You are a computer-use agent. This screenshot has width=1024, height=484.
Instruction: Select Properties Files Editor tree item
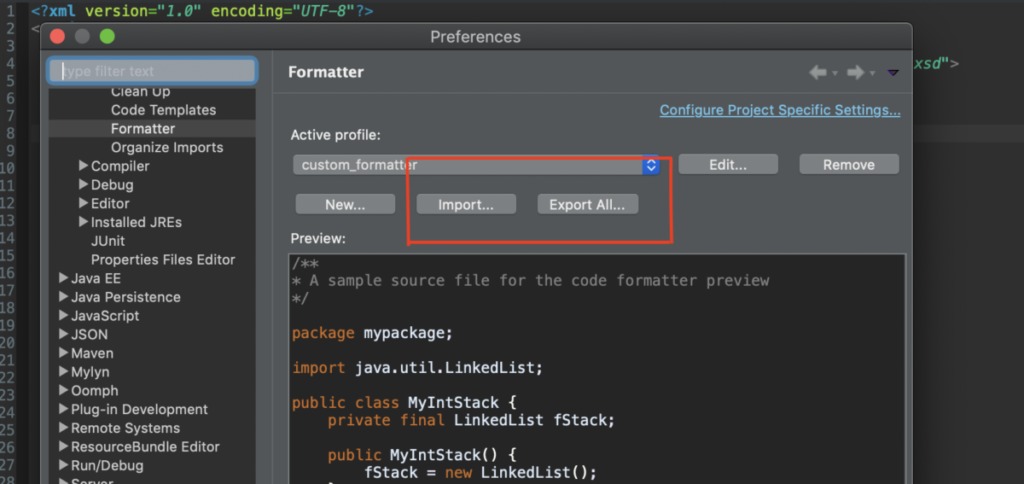pos(163,260)
